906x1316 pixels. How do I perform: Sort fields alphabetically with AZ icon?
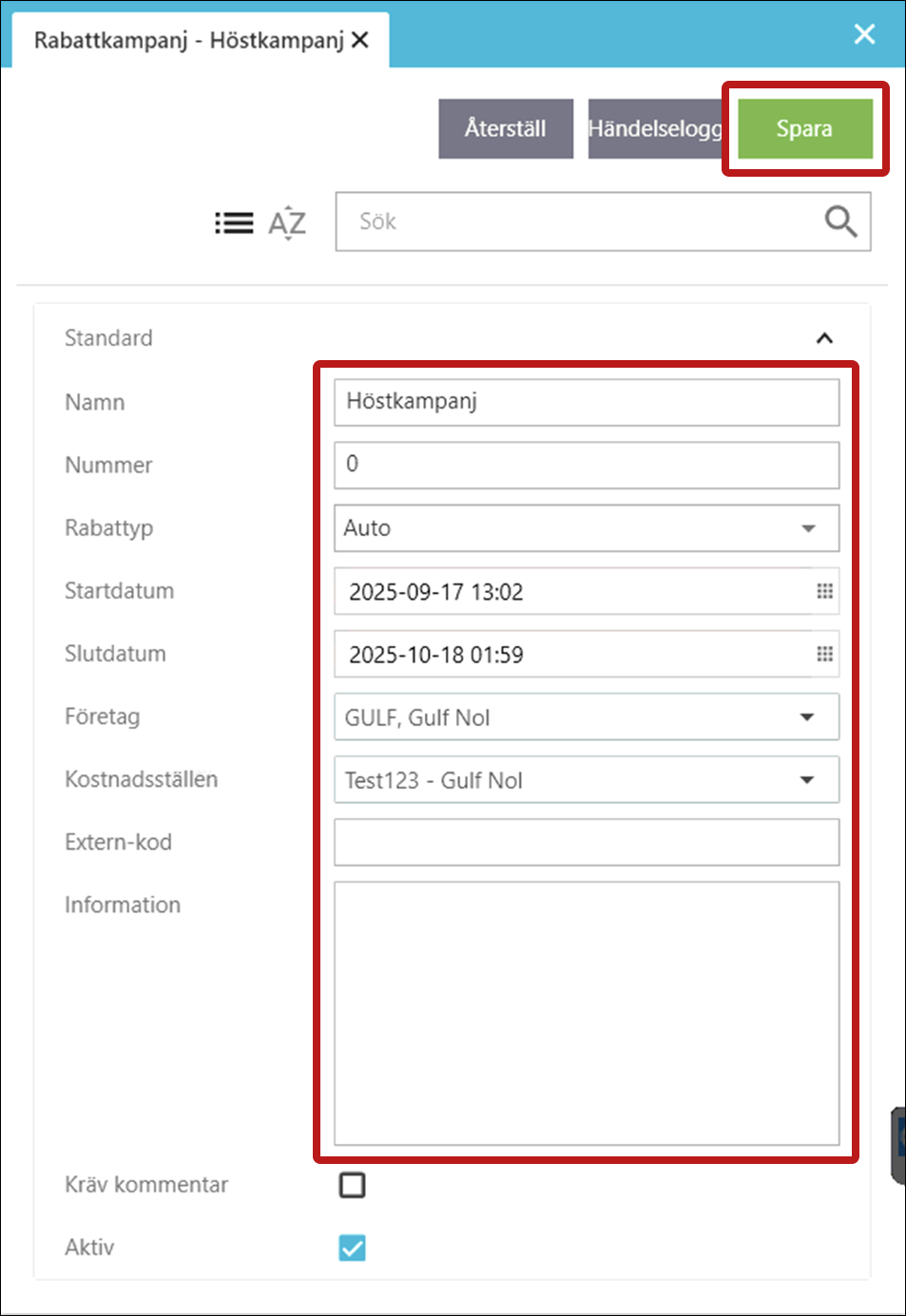(x=287, y=222)
